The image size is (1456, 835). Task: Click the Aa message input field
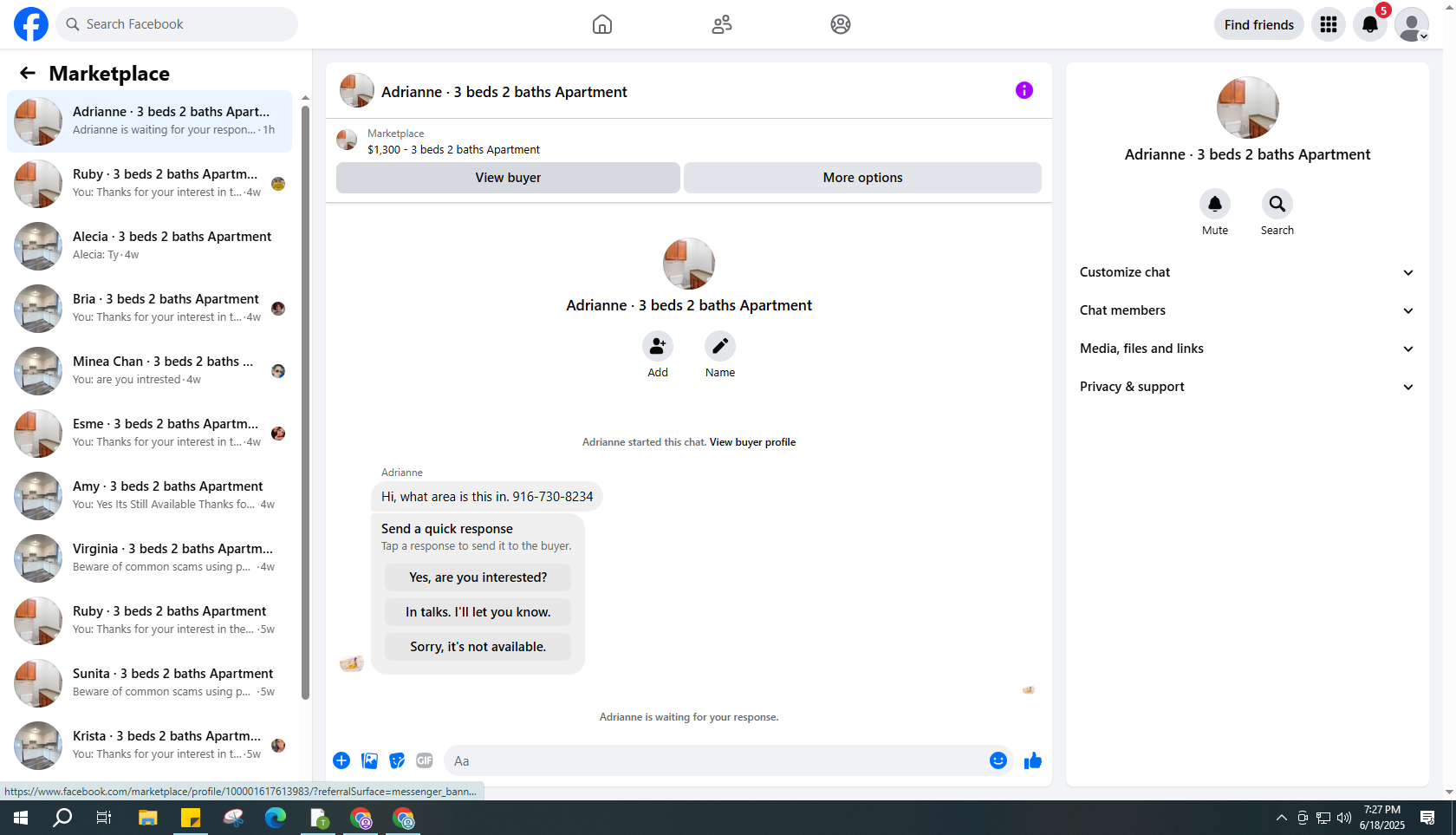[716, 760]
